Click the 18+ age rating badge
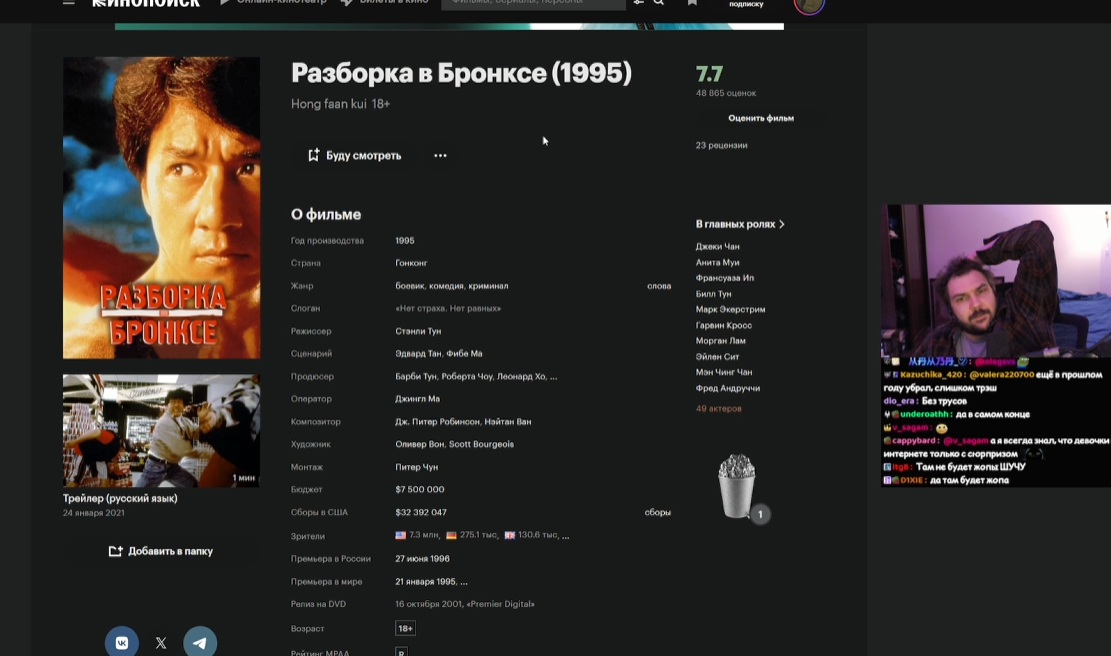1111x656 pixels. point(405,628)
